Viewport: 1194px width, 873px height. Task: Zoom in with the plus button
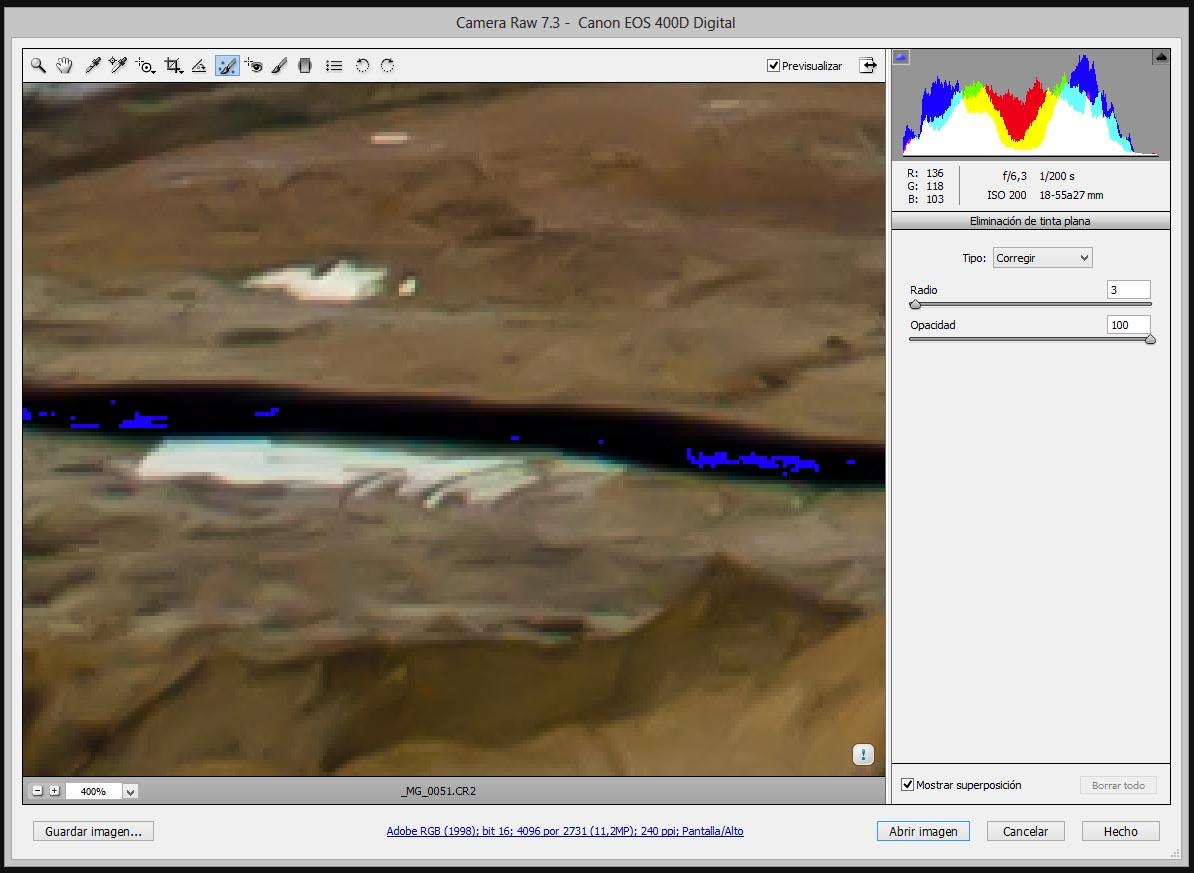[x=54, y=791]
